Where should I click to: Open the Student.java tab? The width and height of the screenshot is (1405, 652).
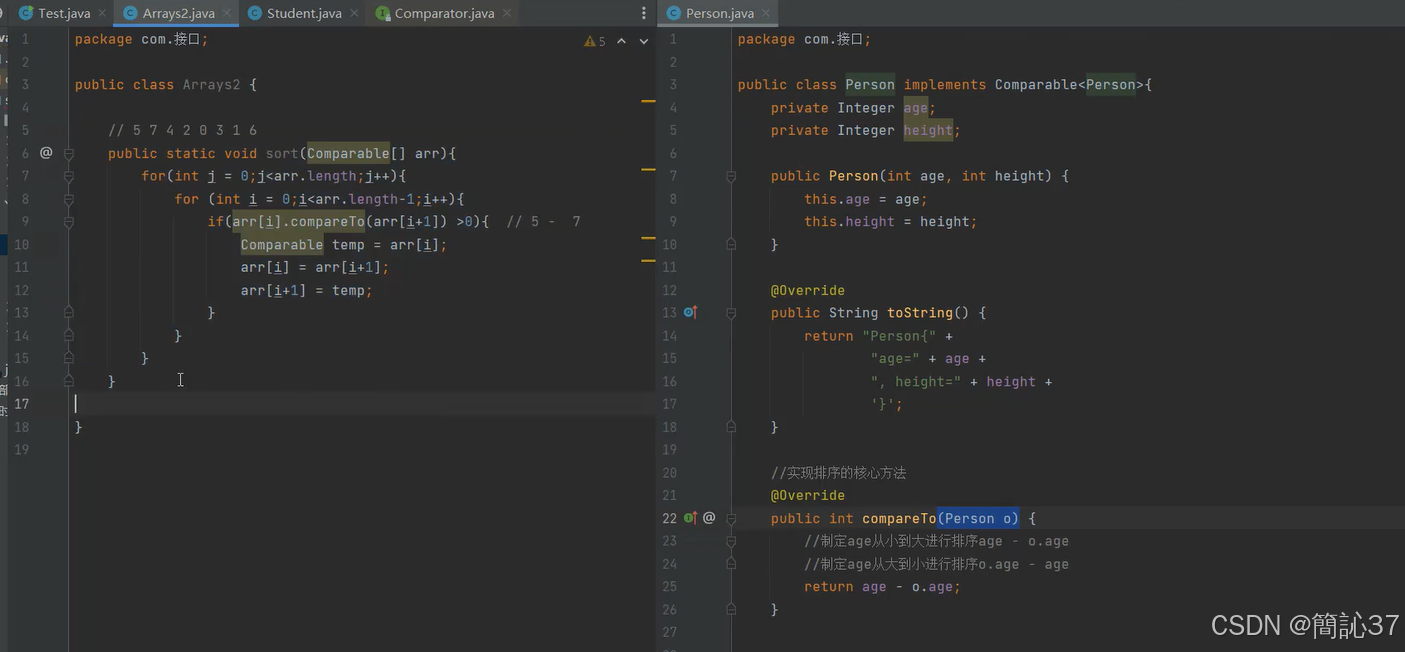[x=304, y=13]
